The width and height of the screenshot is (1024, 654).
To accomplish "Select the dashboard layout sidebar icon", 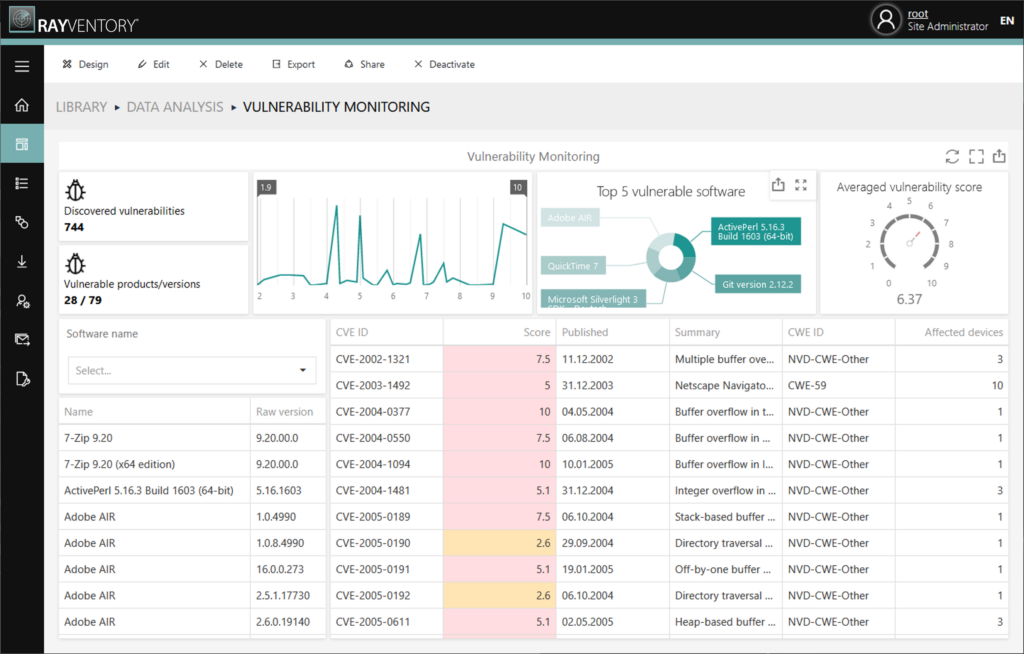I will coord(22,144).
